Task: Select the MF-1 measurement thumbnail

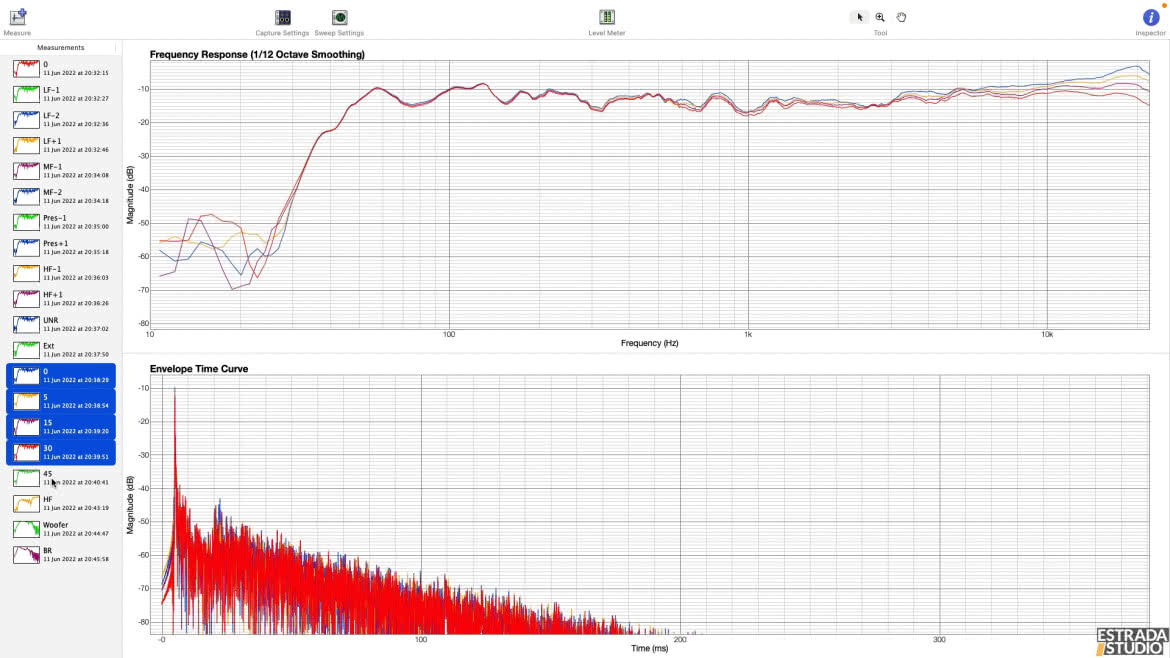Action: (x=26, y=171)
